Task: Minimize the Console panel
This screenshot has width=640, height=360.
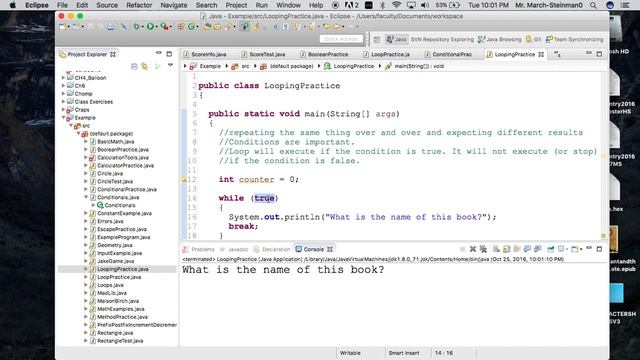Action: coord(589,248)
